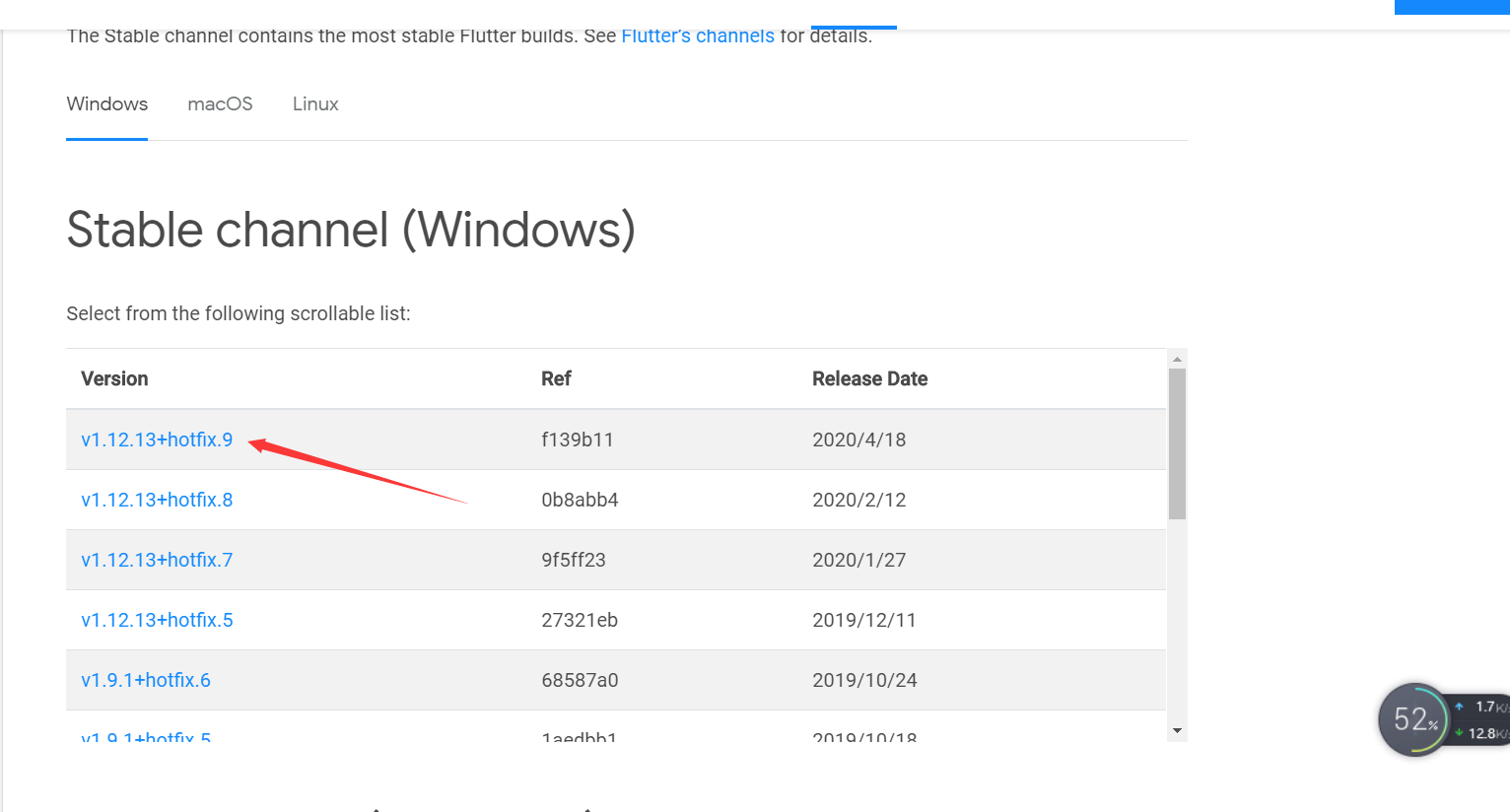Click the Version column header
Image resolution: width=1510 pixels, height=812 pixels.
(x=114, y=378)
